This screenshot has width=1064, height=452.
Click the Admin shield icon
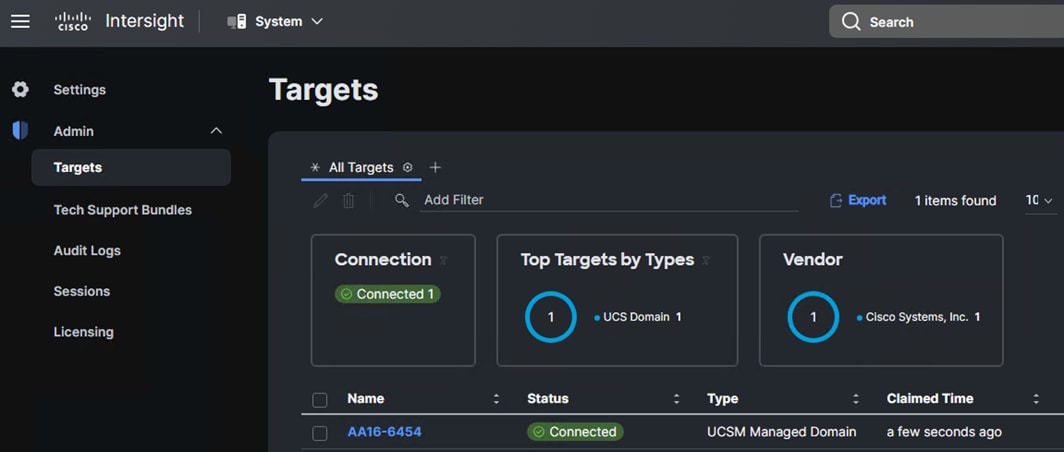(x=20, y=130)
